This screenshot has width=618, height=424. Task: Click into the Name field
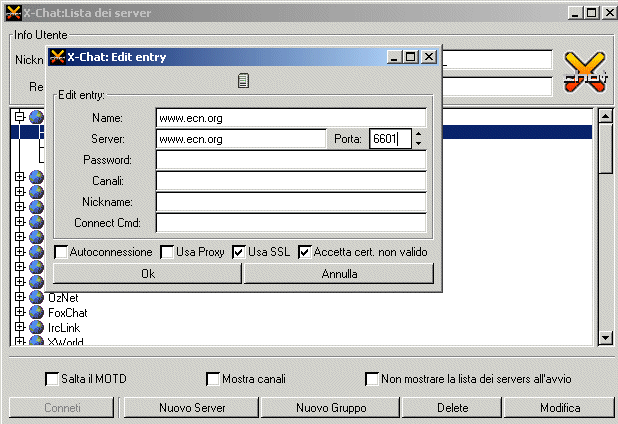click(x=291, y=118)
